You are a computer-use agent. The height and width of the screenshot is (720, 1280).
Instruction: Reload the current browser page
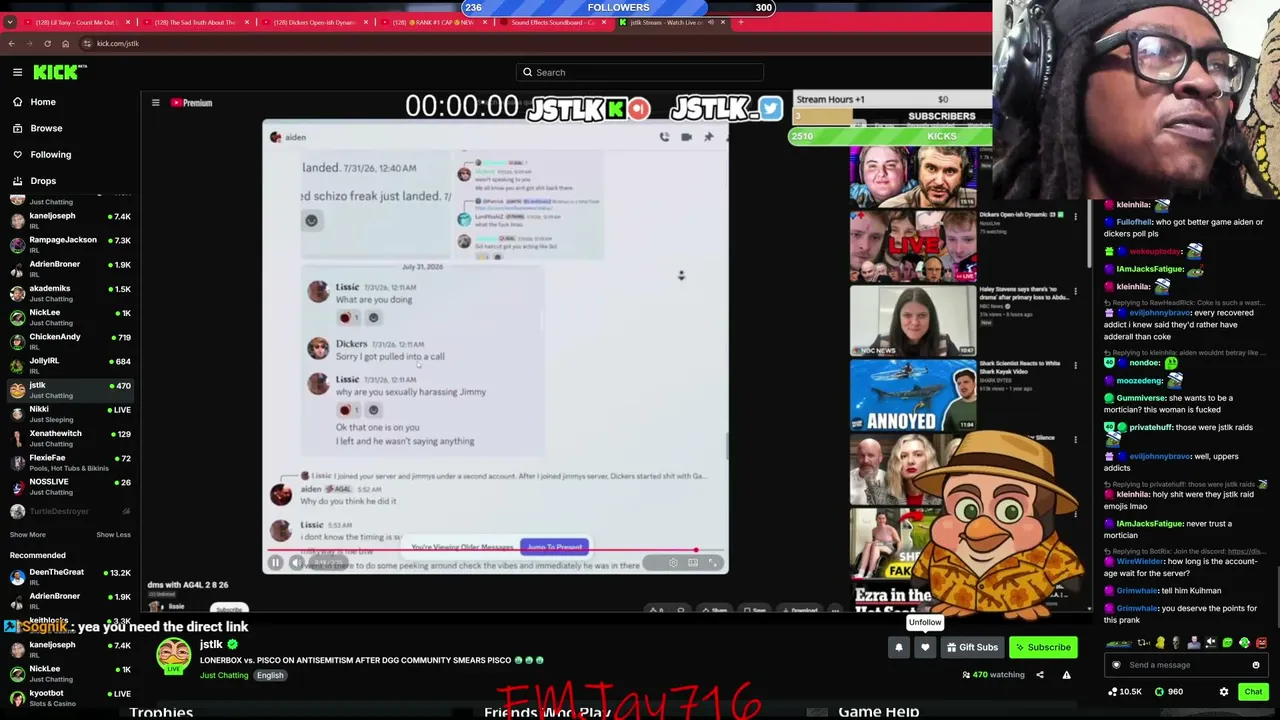click(47, 43)
